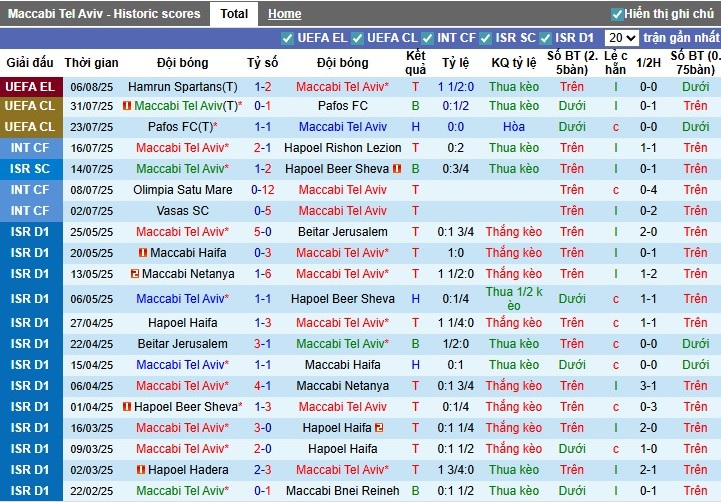Click the 5-0 score versus Beitar Jerusalem
The image size is (721, 502).
click(x=263, y=232)
